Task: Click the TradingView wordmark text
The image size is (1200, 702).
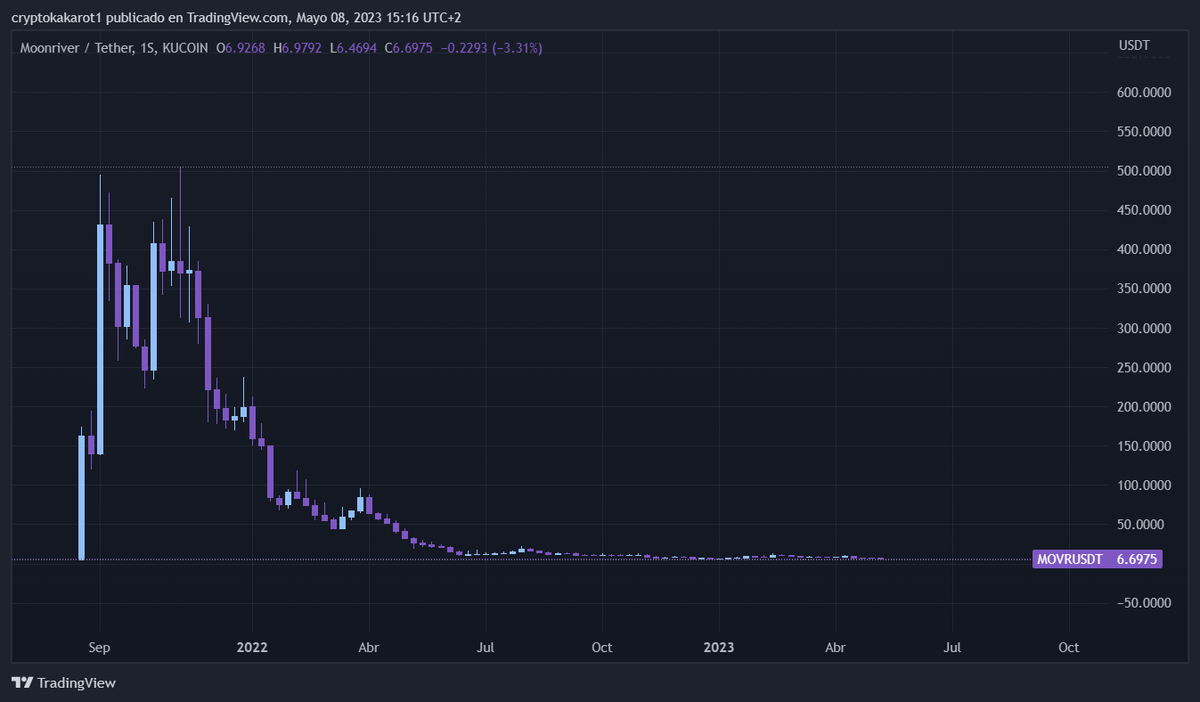Action: [76, 683]
